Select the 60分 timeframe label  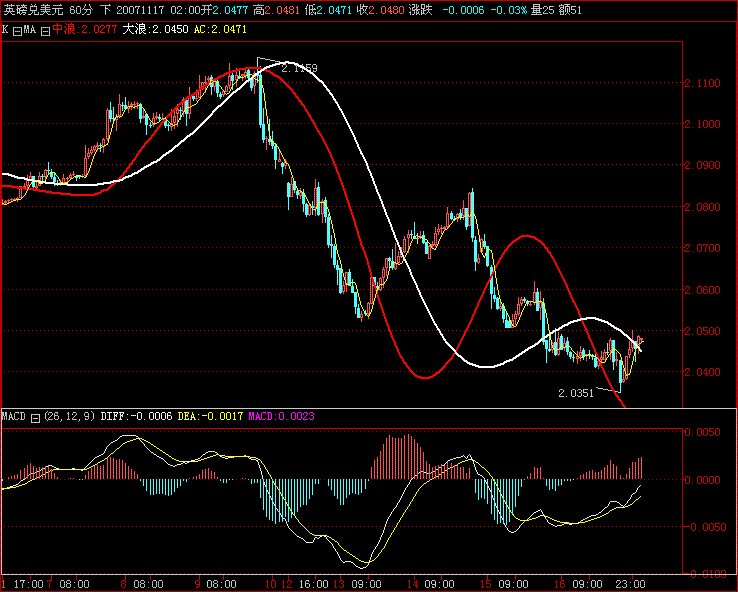pyautogui.click(x=81, y=9)
